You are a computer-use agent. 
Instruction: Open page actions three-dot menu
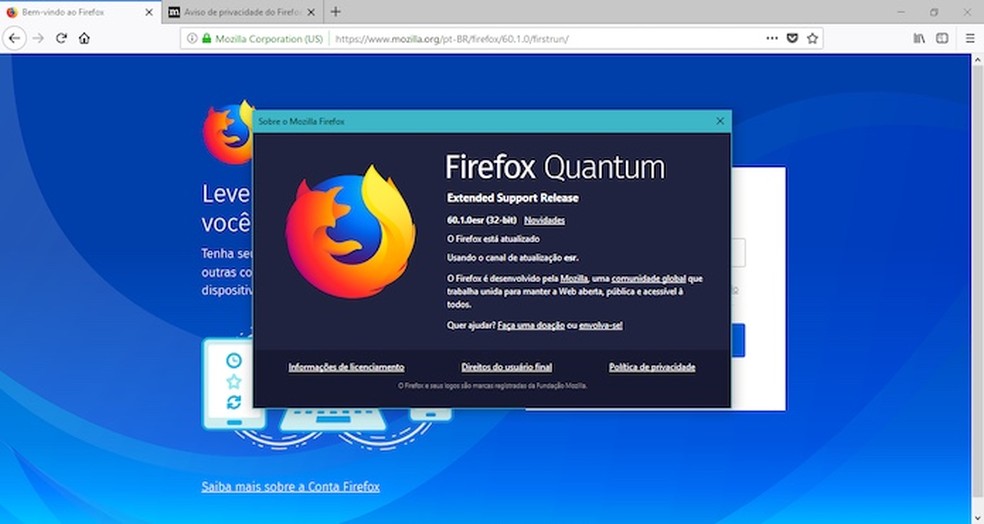772,38
